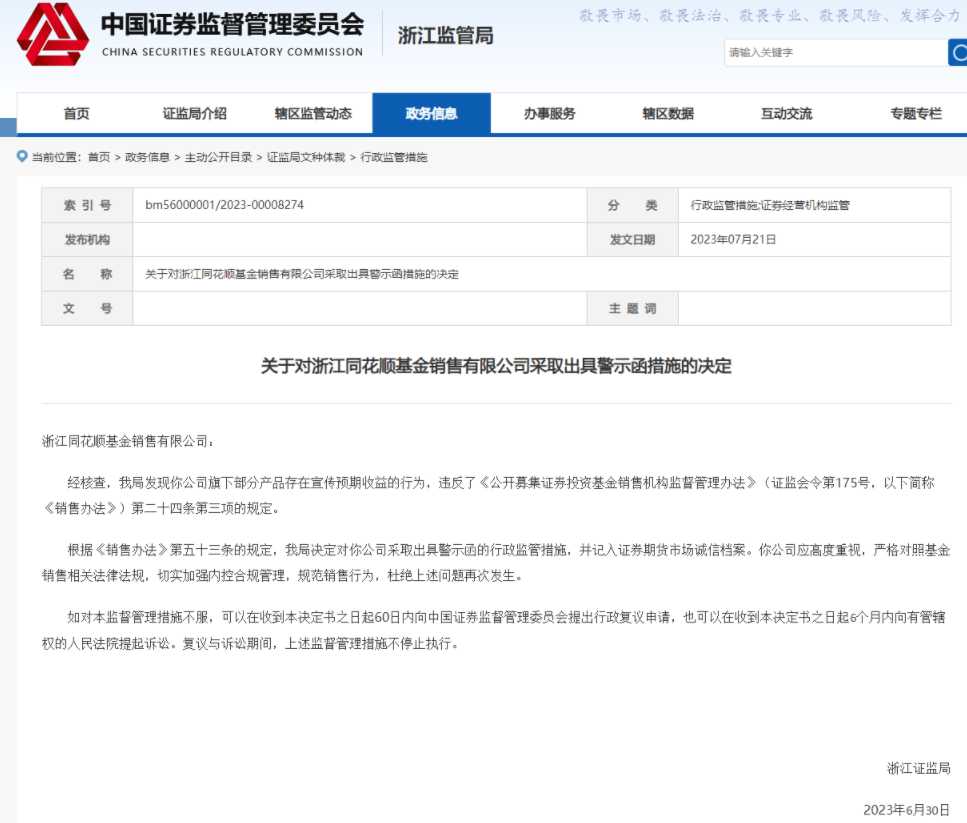Click the blue search button icon
The width and height of the screenshot is (967, 823).
click(x=958, y=52)
